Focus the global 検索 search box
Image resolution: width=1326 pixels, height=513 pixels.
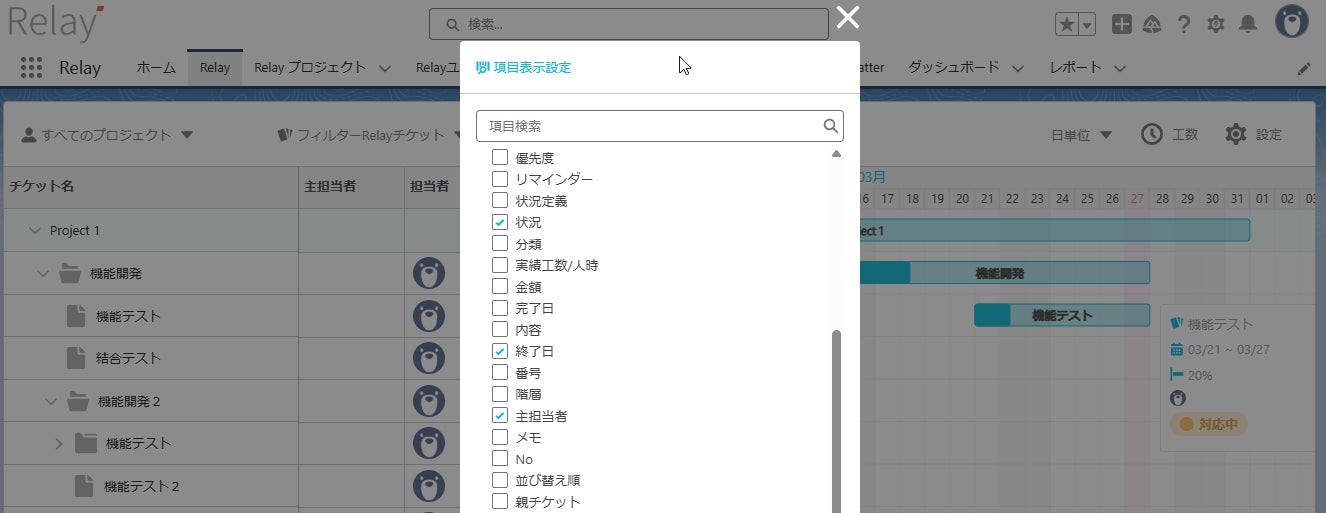(x=629, y=24)
